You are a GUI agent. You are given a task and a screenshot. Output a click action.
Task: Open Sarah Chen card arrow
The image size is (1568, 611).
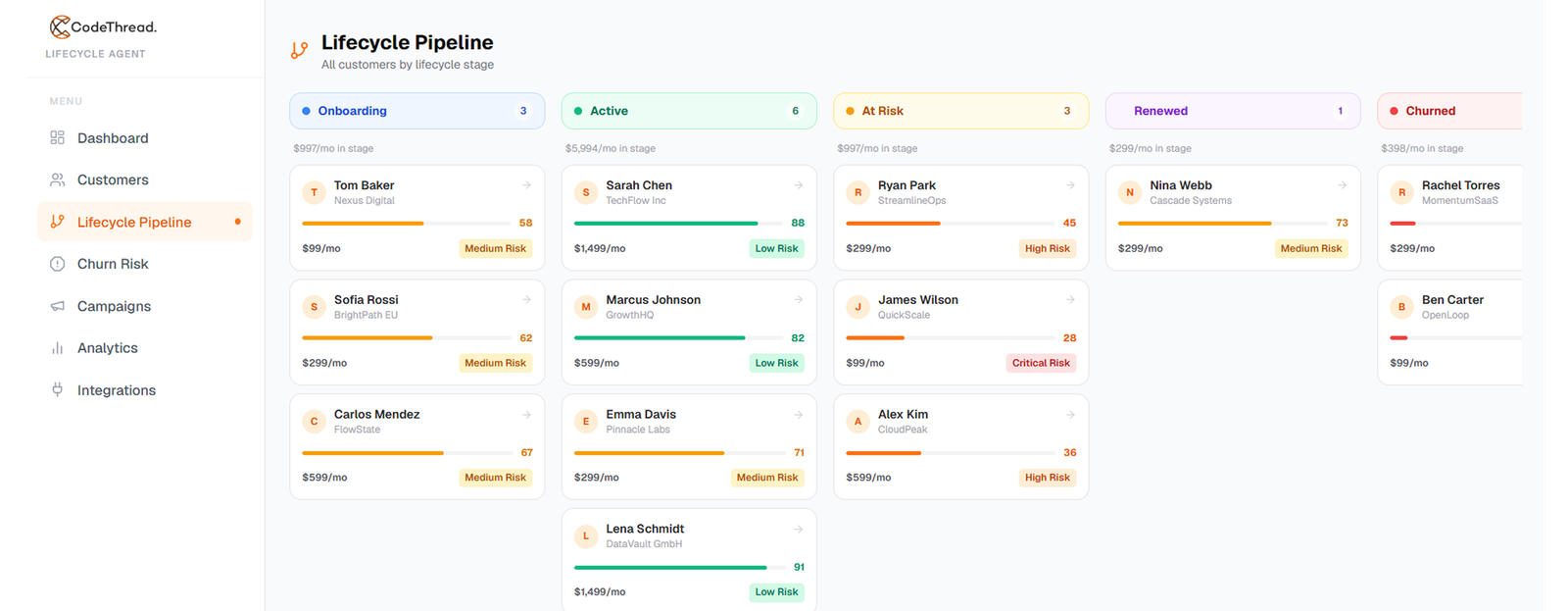799,185
